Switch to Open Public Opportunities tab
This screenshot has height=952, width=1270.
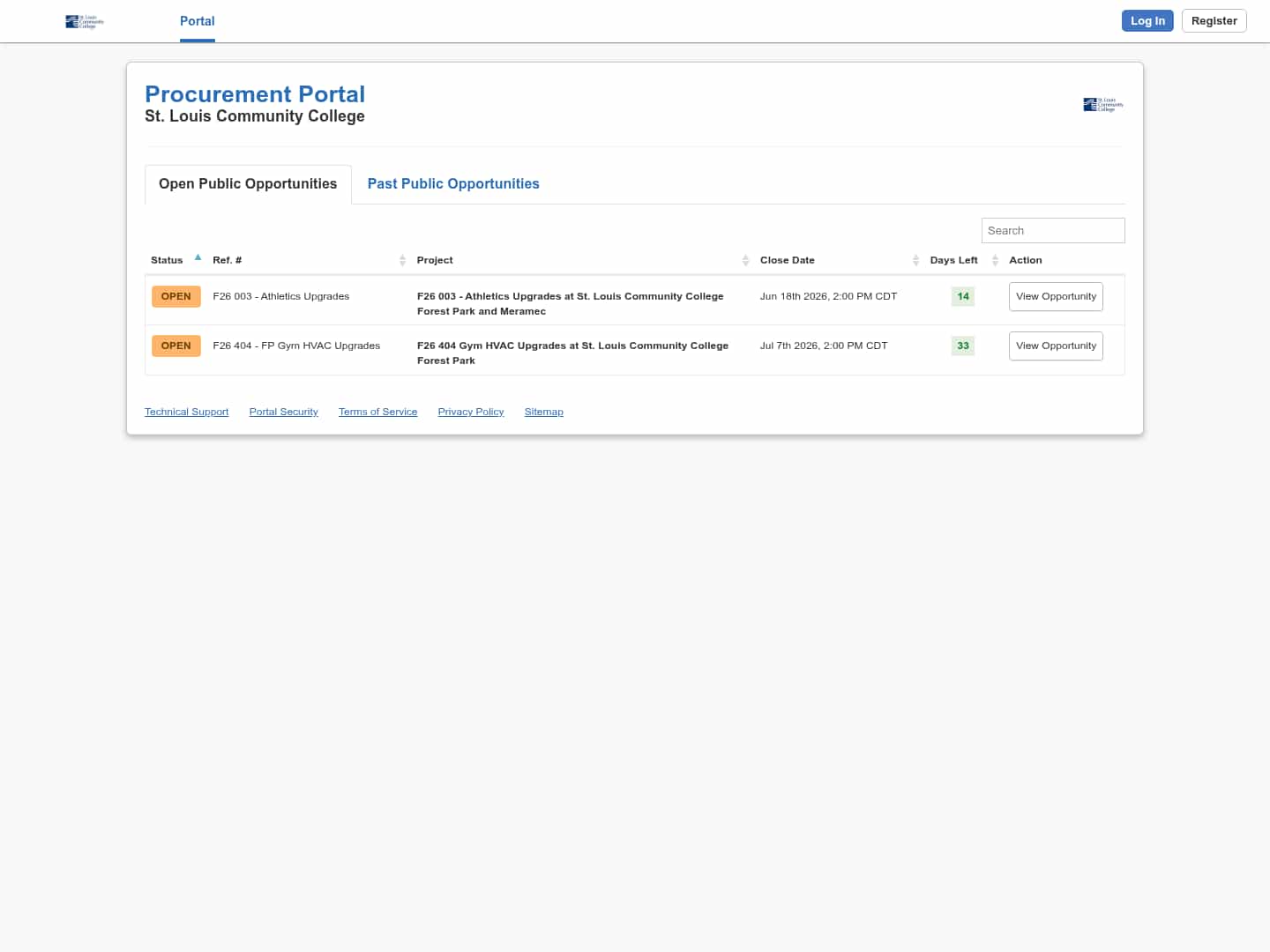(x=248, y=184)
